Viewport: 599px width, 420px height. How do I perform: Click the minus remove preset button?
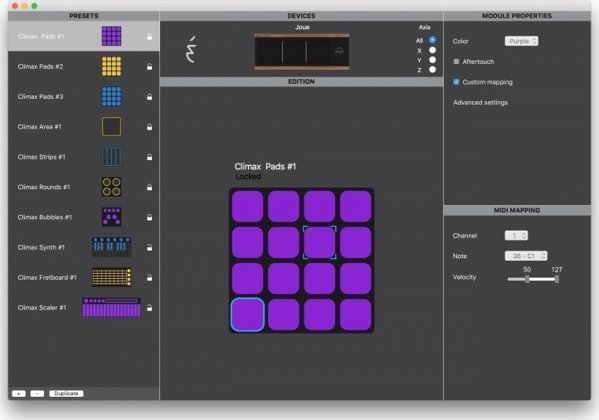37,394
